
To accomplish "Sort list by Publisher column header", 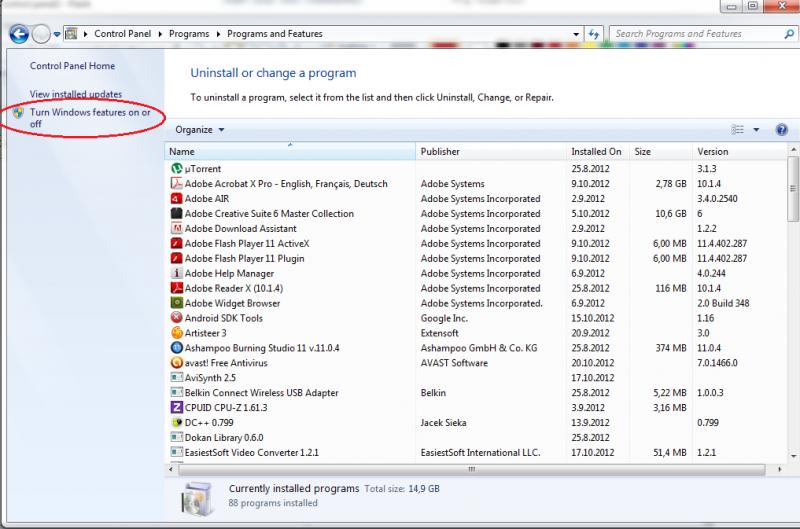I will click(440, 152).
